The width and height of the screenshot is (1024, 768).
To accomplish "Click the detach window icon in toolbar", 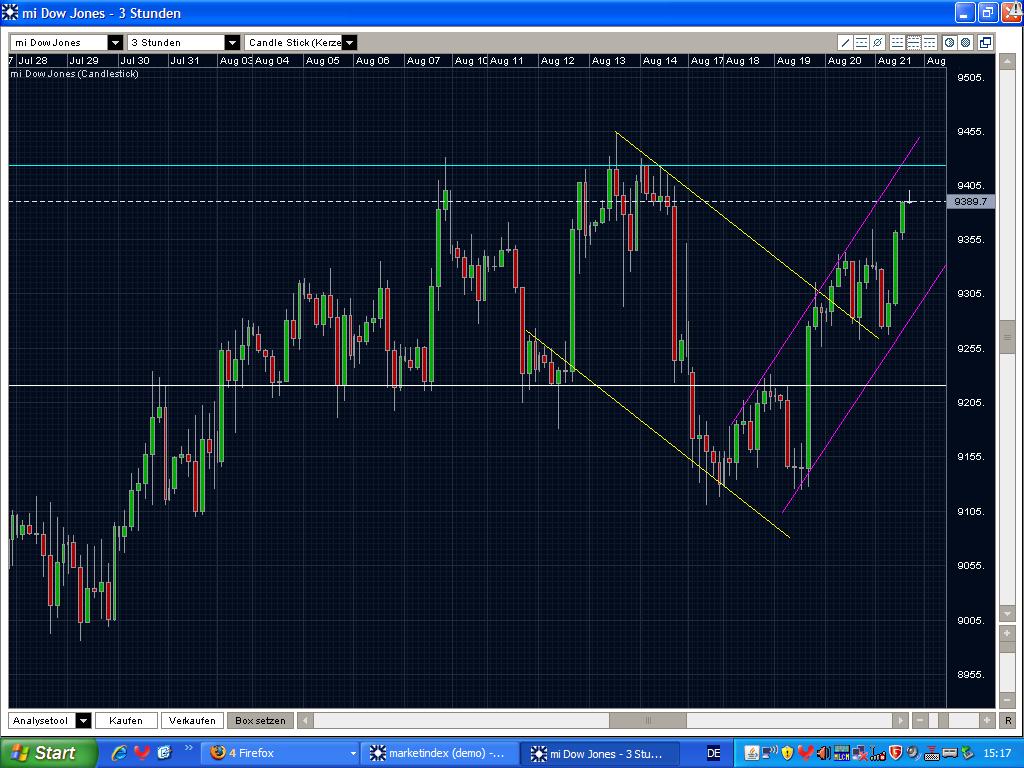I will click(985, 42).
